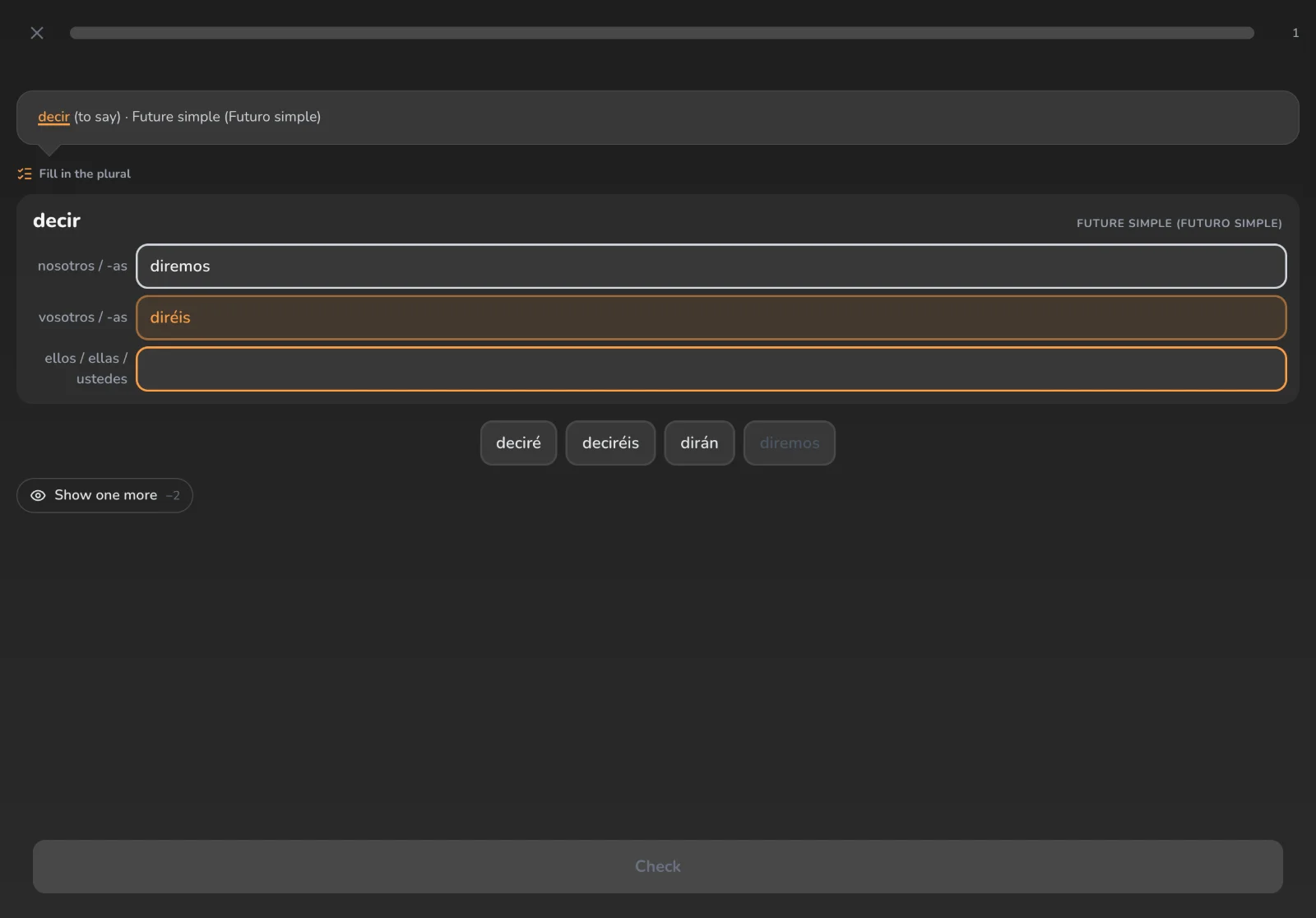Click the 'Fill in the plural' instruction text
The height and width of the screenshot is (918, 1316).
pos(85,174)
